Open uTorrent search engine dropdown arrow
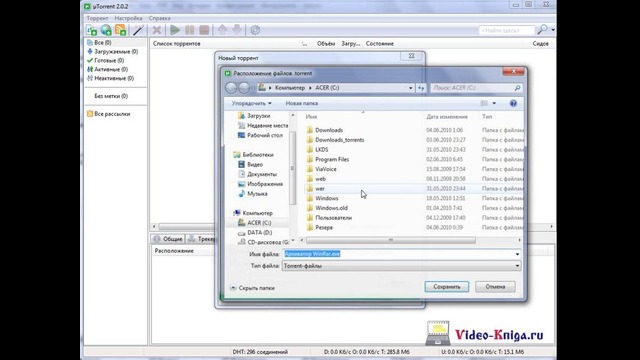This screenshot has width=640, height=360. point(553,29)
